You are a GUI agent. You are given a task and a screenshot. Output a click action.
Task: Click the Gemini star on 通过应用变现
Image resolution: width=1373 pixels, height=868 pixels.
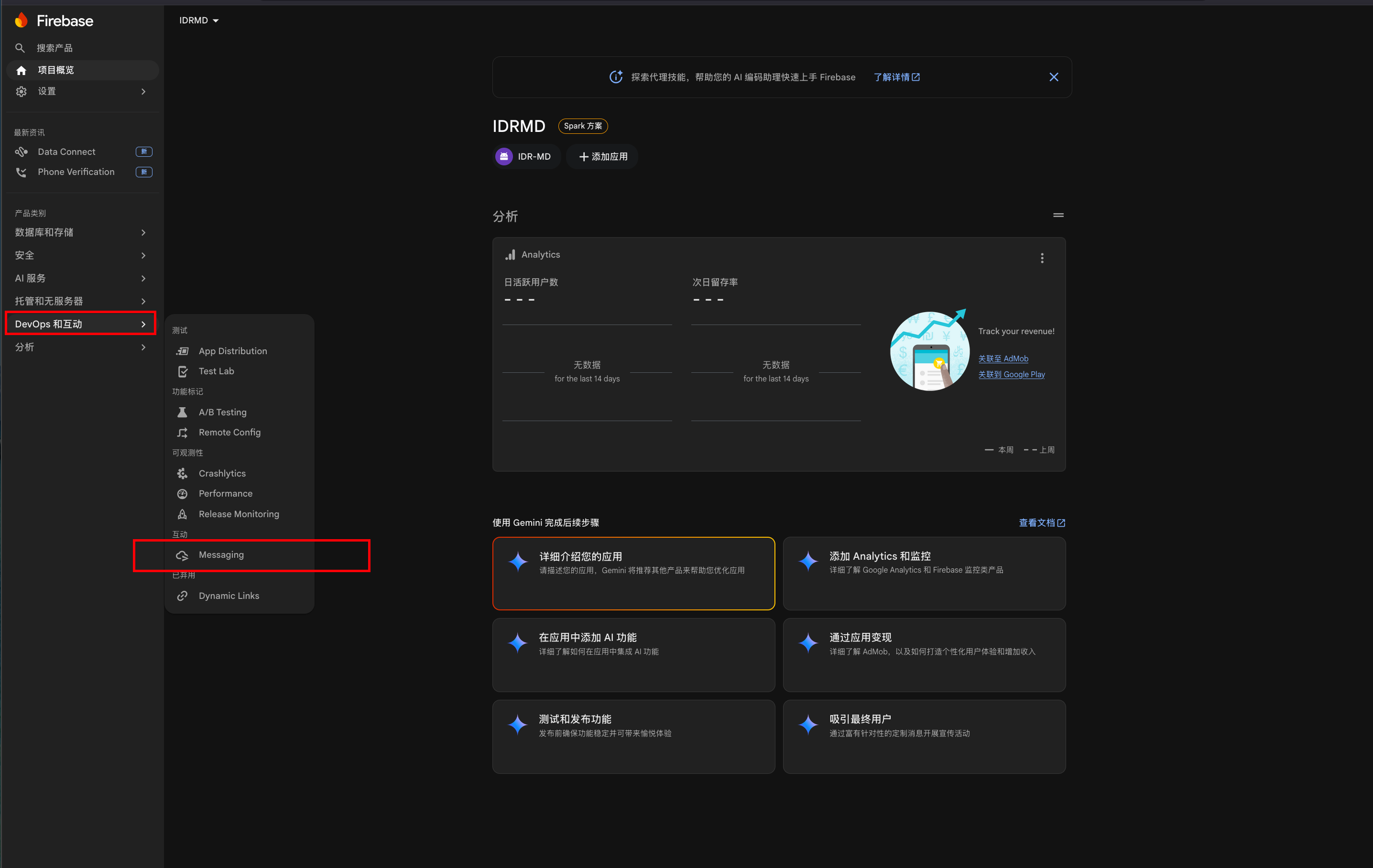point(808,643)
